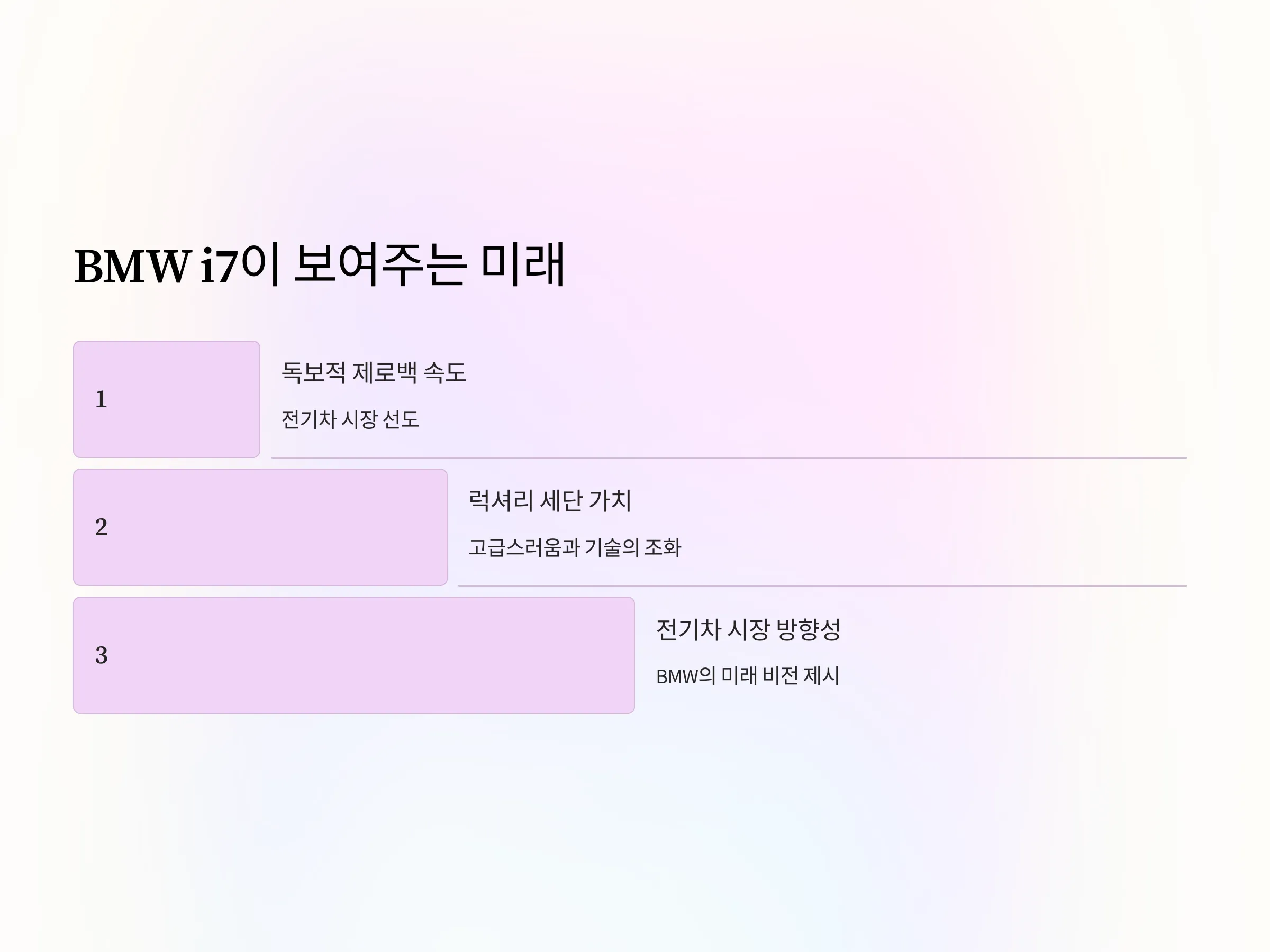
Task: Click the heading "독보적 제로백 속도"
Action: tap(374, 372)
